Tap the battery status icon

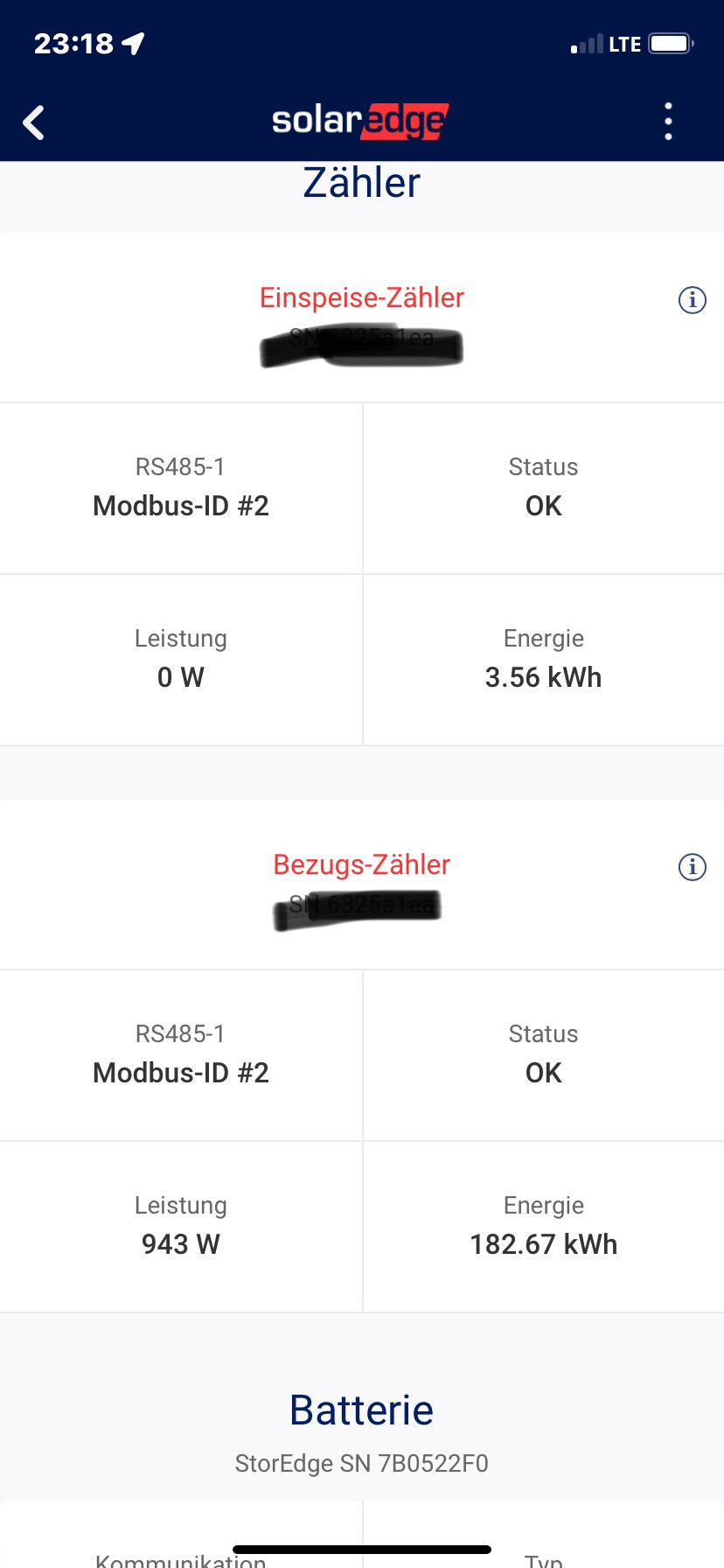[672, 43]
